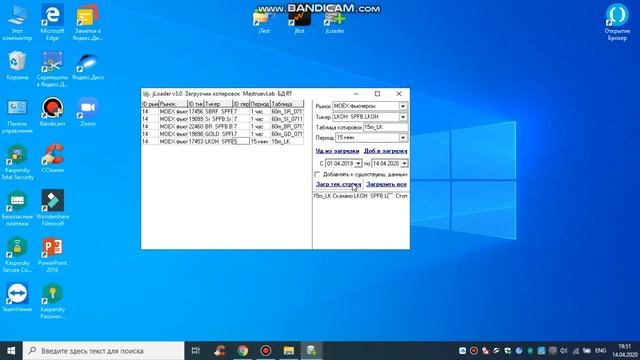Select the Kaspersky Secure Connection desktop icon

pyautogui.click(x=17, y=255)
